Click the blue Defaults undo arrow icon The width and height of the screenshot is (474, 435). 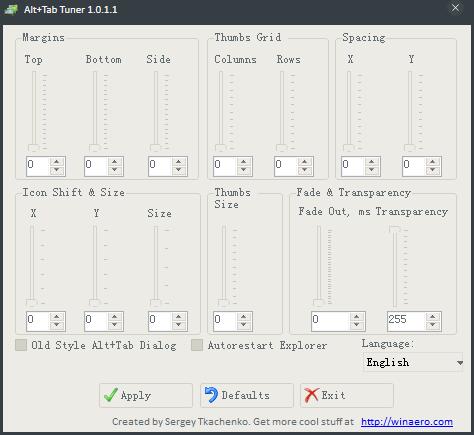(211, 395)
